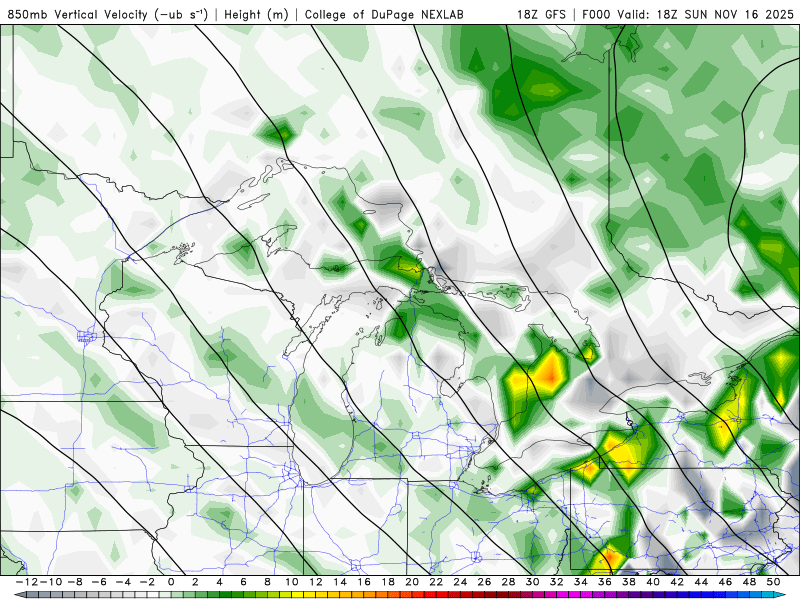Click the '14' value on the color scale
800x600 pixels.
[x=340, y=582]
